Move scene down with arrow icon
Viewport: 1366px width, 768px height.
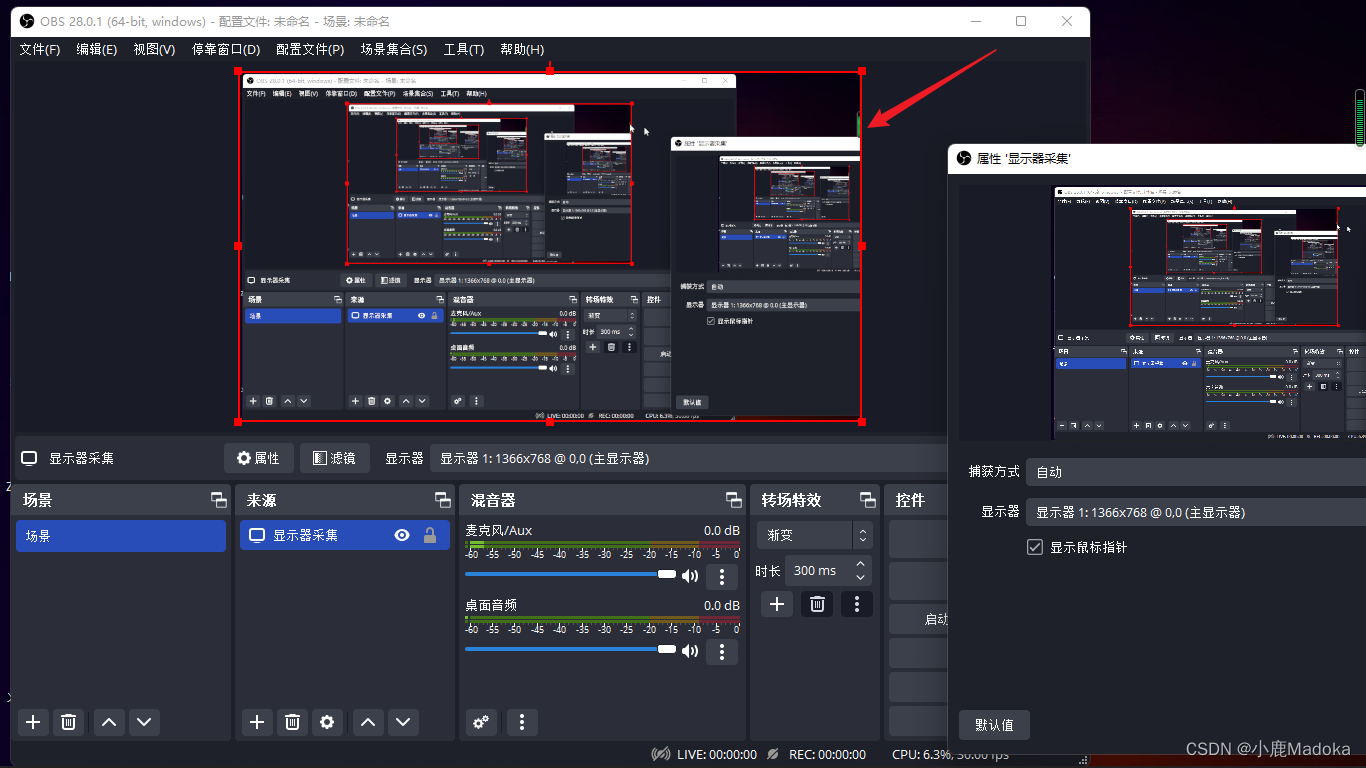[x=144, y=722]
